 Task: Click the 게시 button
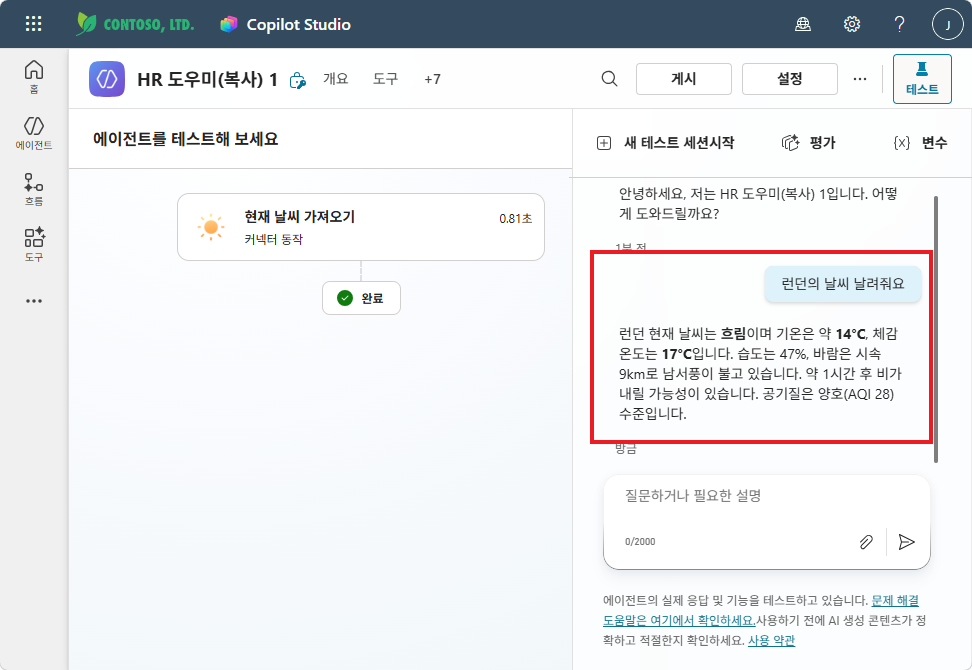point(684,79)
